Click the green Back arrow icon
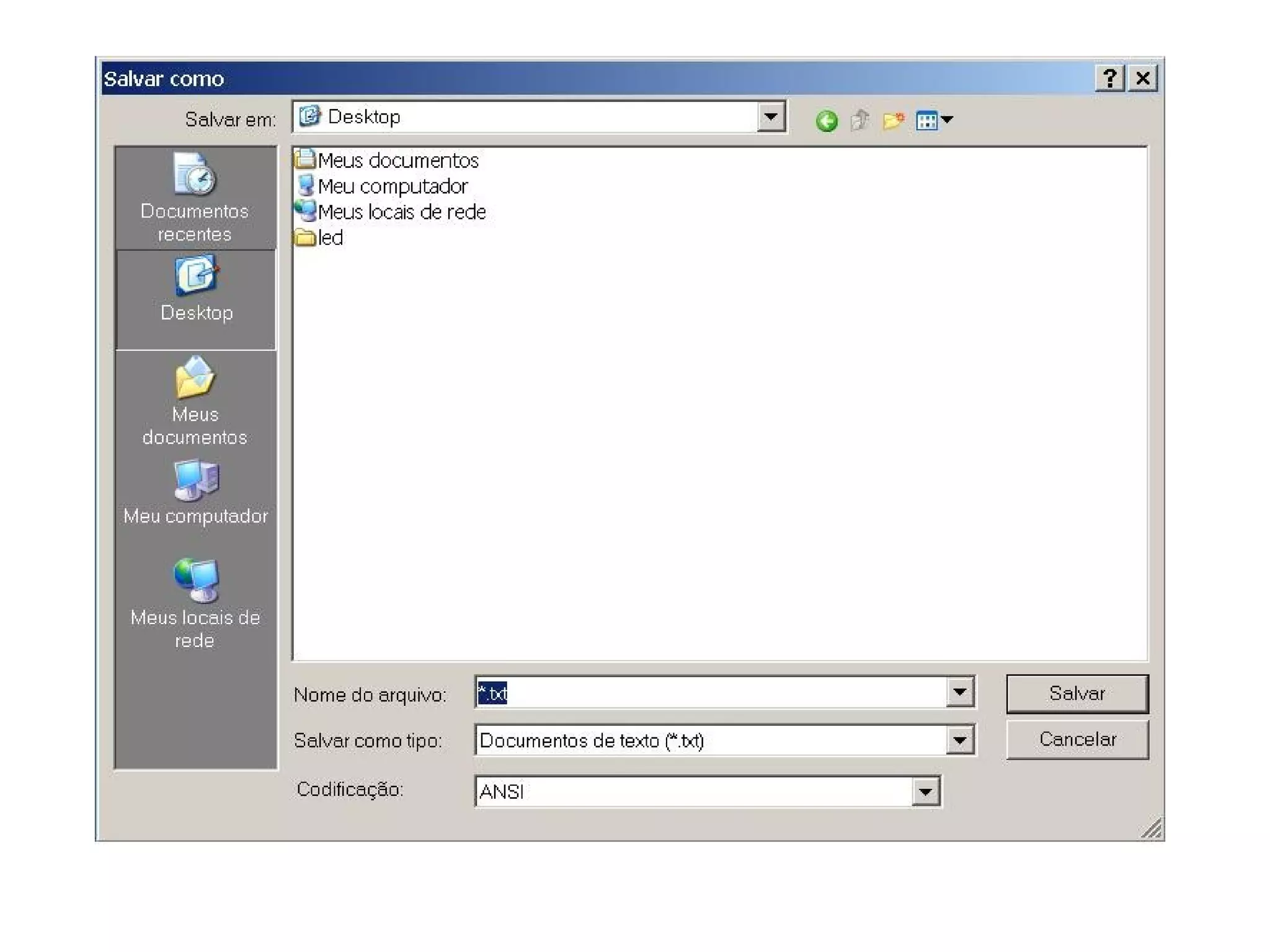 pyautogui.click(x=826, y=120)
